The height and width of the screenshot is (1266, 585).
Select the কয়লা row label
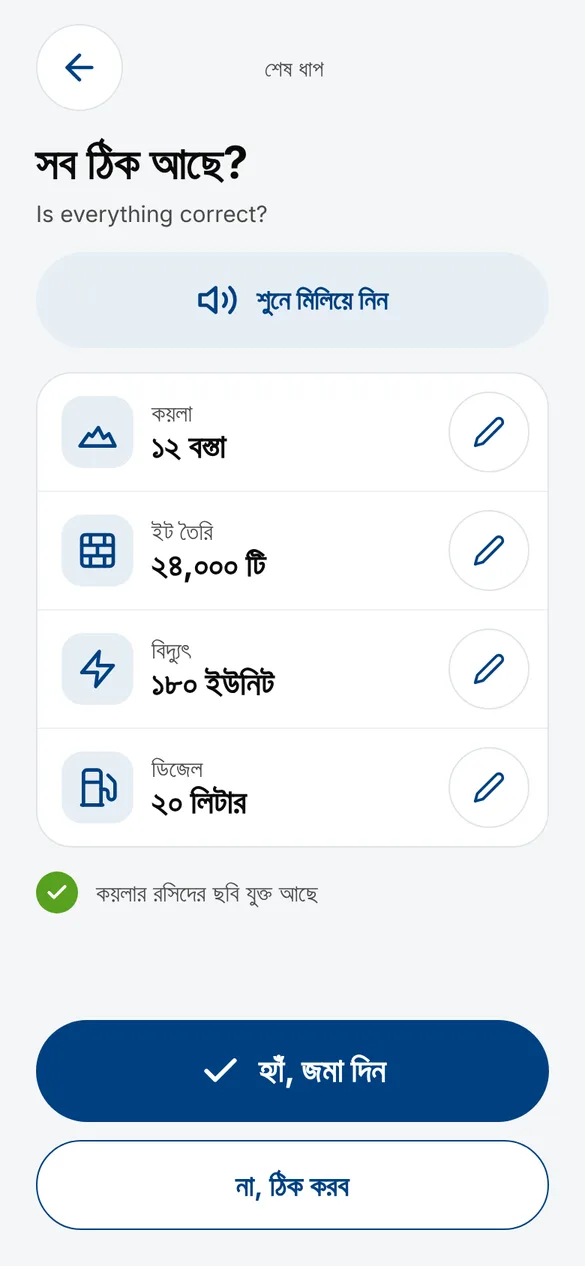tap(172, 414)
